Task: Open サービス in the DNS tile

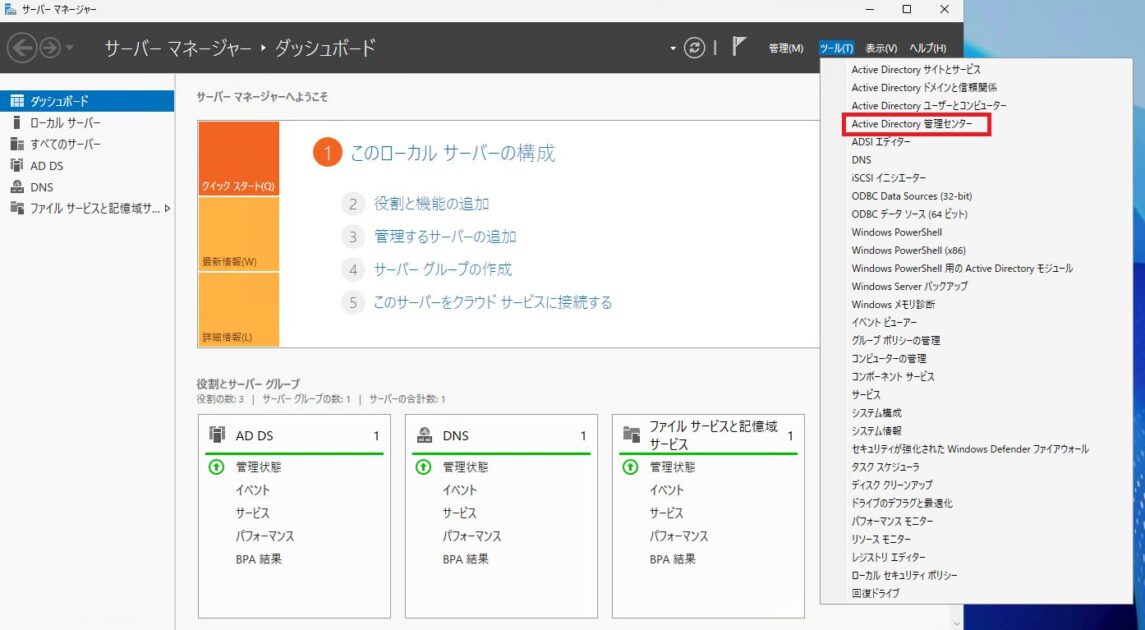Action: coord(459,512)
